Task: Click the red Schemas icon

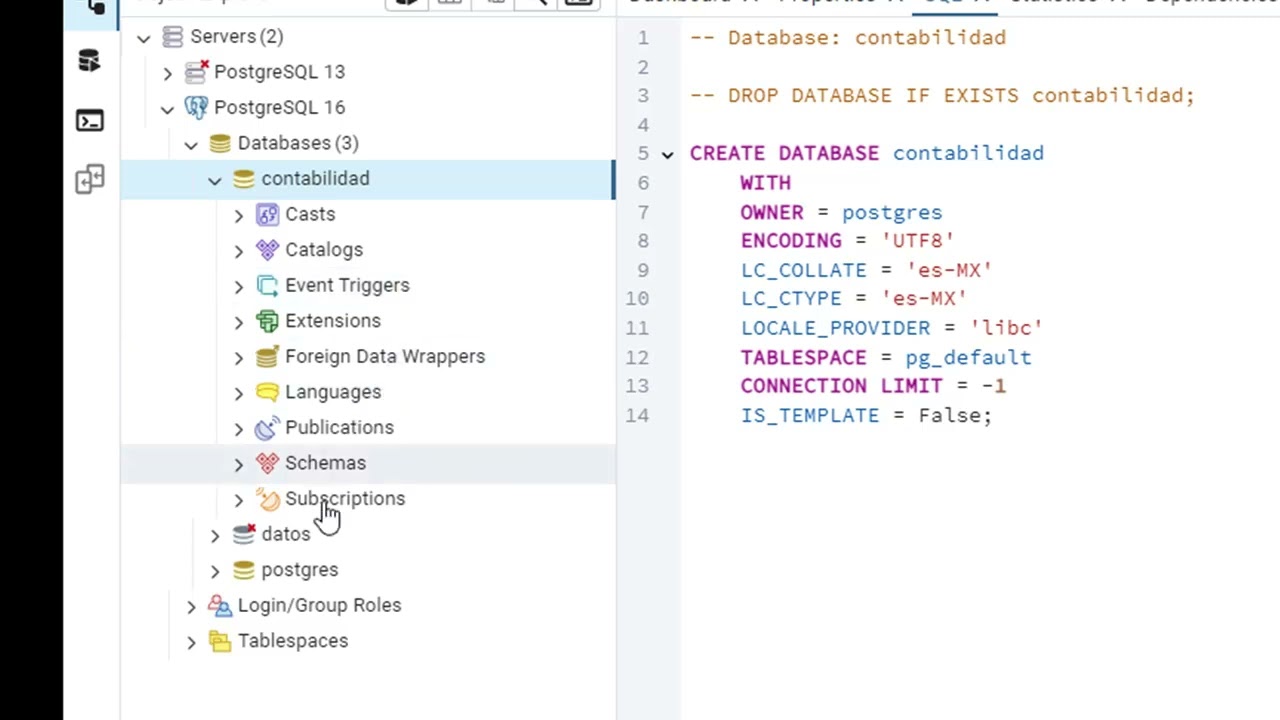Action: tap(267, 463)
